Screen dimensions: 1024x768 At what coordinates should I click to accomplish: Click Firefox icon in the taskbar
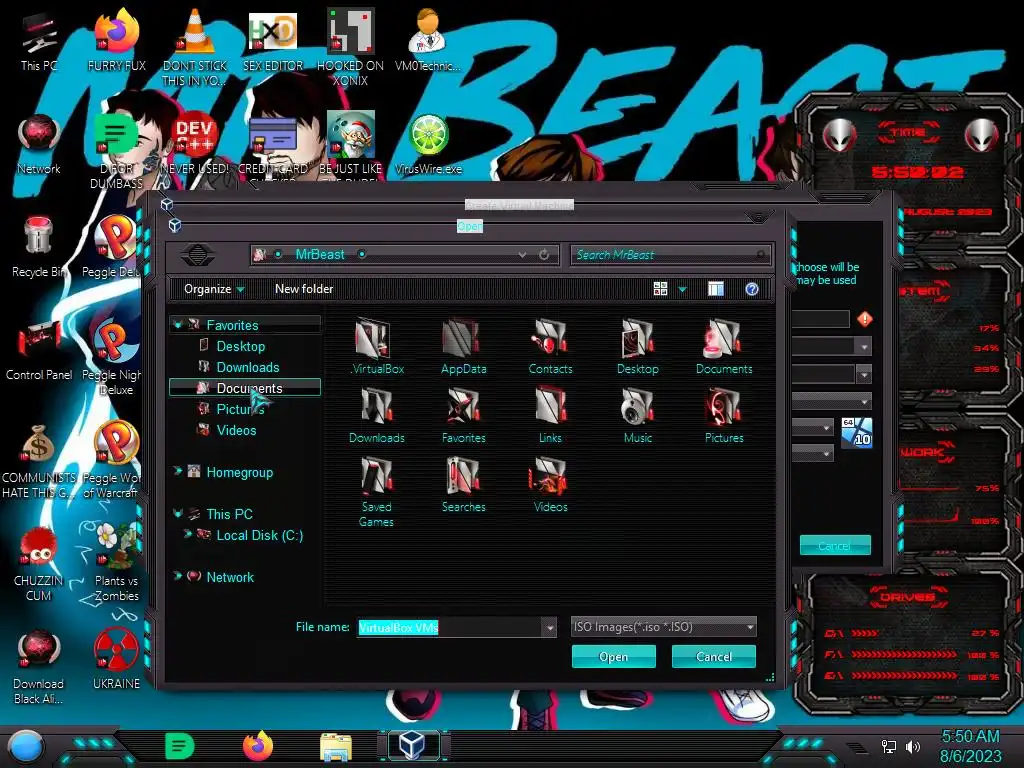tap(257, 746)
